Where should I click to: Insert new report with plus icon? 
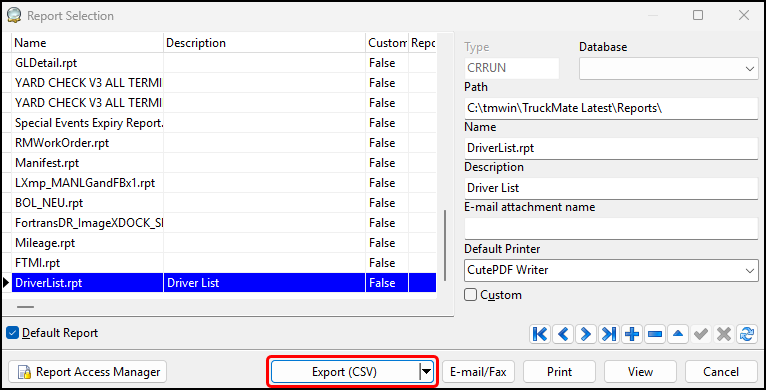632,334
